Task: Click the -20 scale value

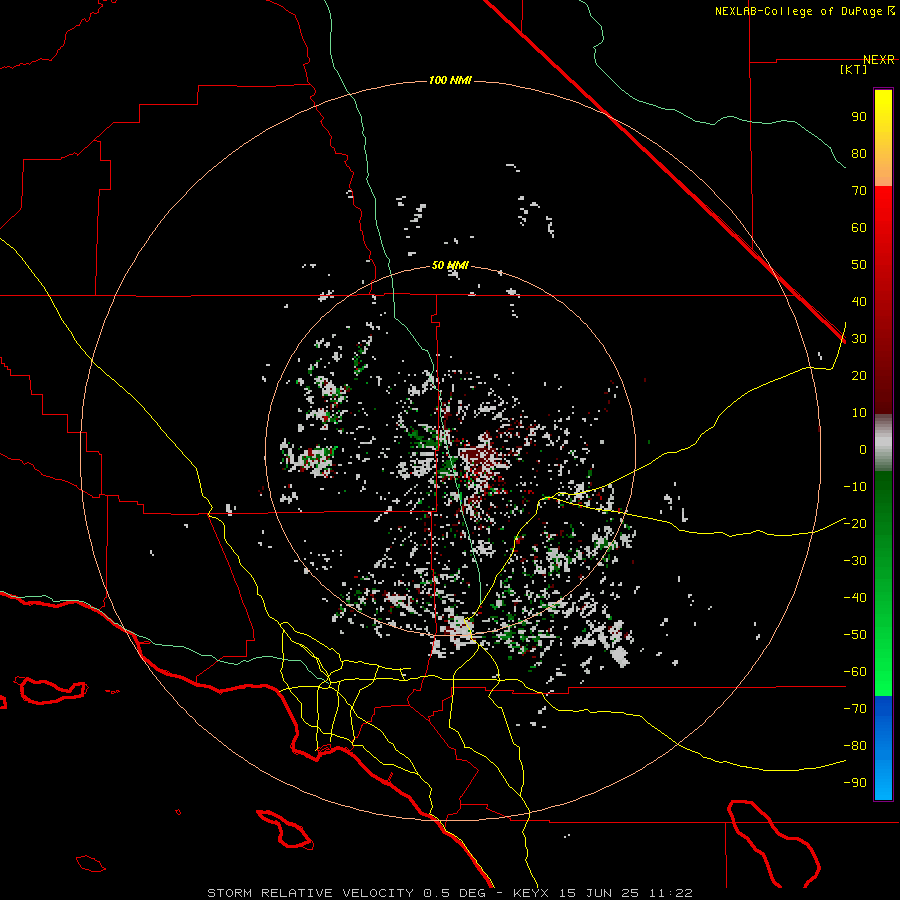Action: pos(855,524)
